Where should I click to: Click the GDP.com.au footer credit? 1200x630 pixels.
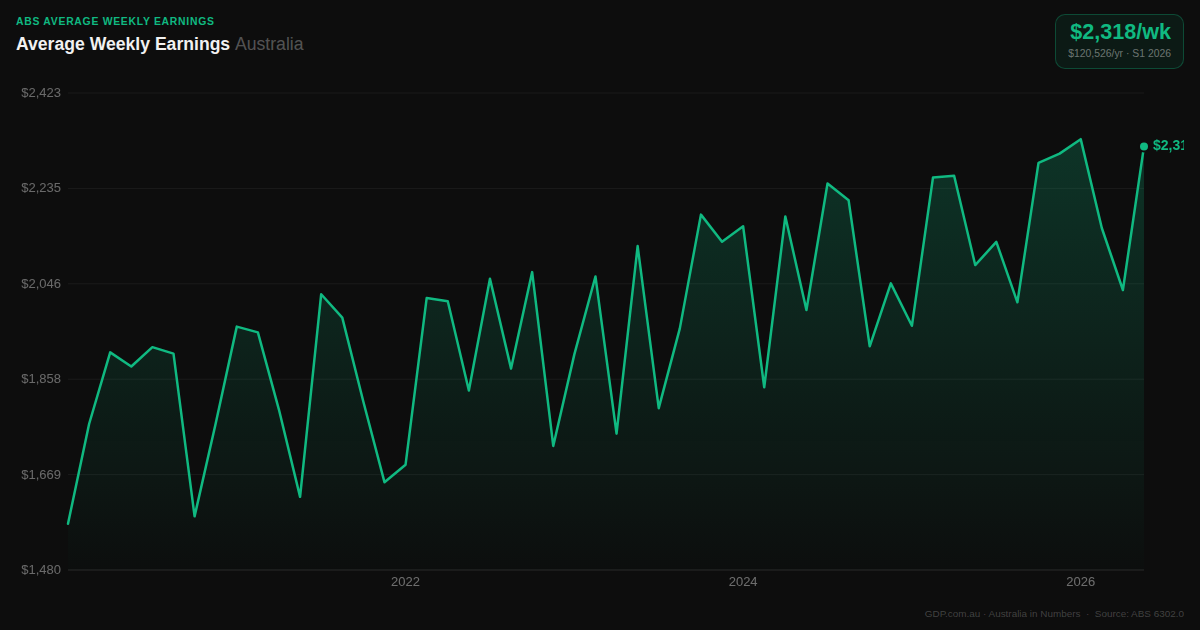pyautogui.click(x=952, y=614)
